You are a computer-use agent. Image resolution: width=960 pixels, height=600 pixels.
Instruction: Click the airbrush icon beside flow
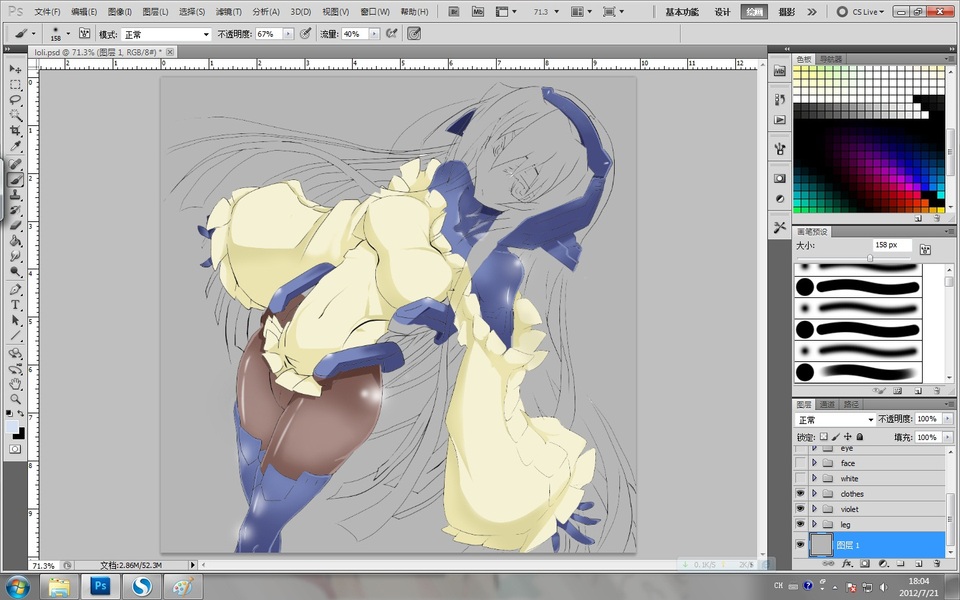coord(392,33)
